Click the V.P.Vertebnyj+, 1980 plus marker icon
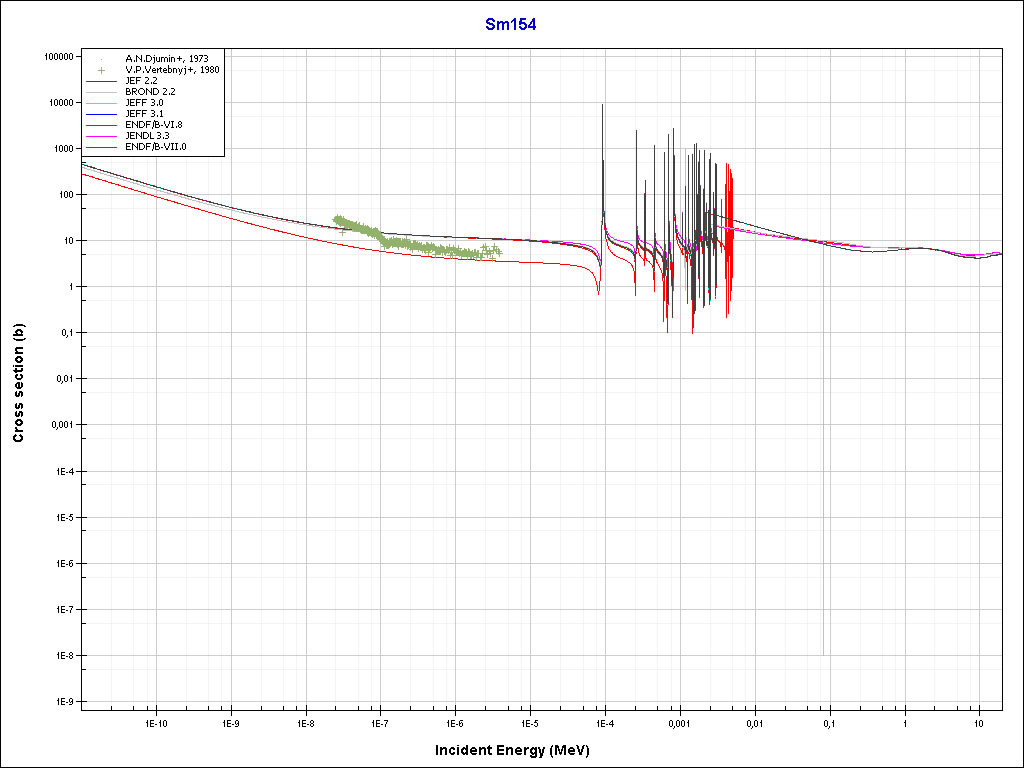 click(x=101, y=70)
